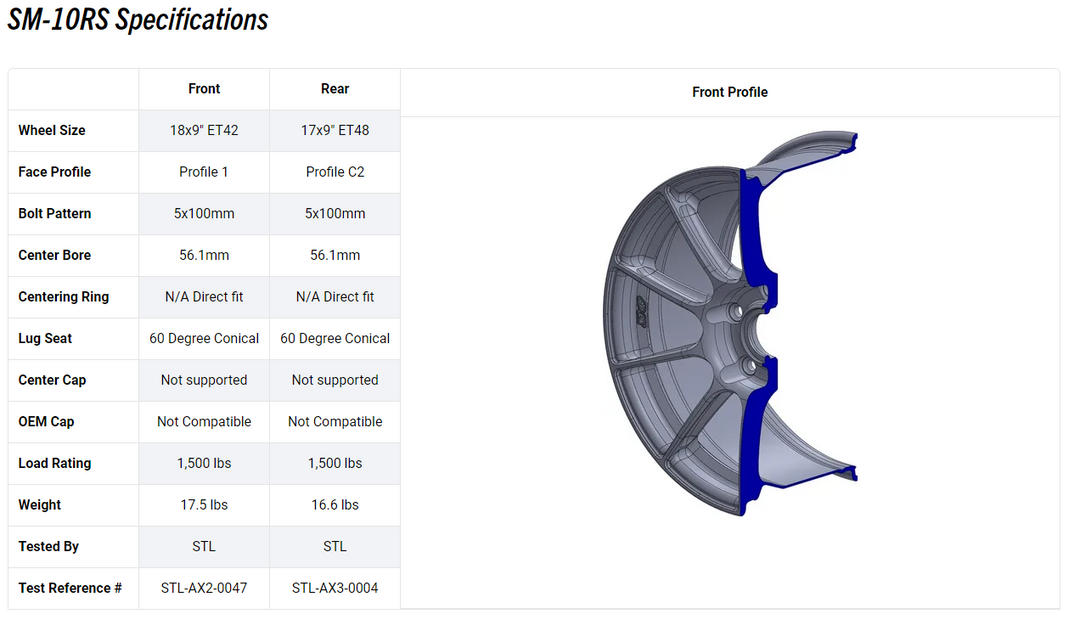Click the front 60 Degree Conical cell

tap(204, 338)
